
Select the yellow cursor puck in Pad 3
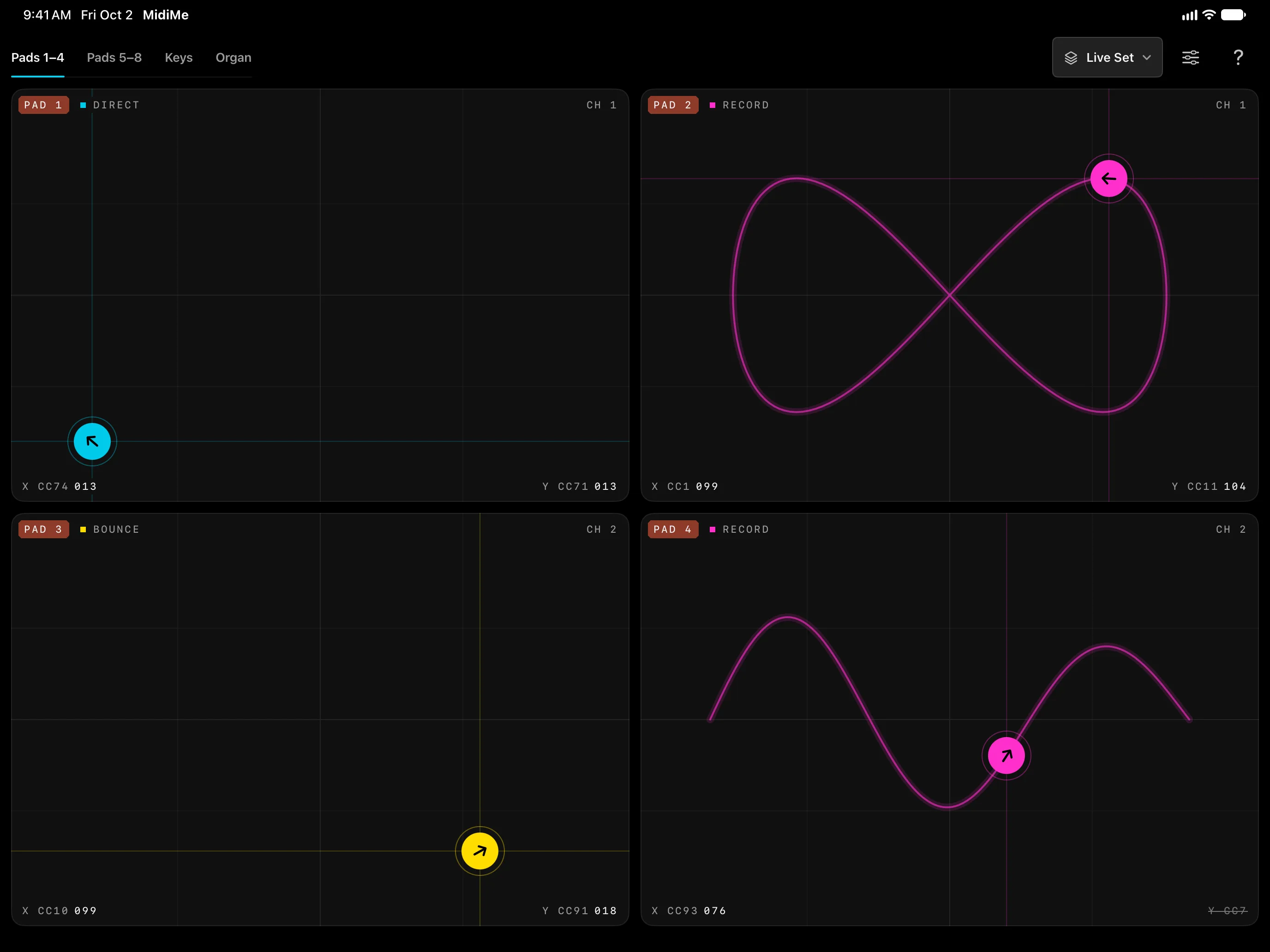point(479,851)
